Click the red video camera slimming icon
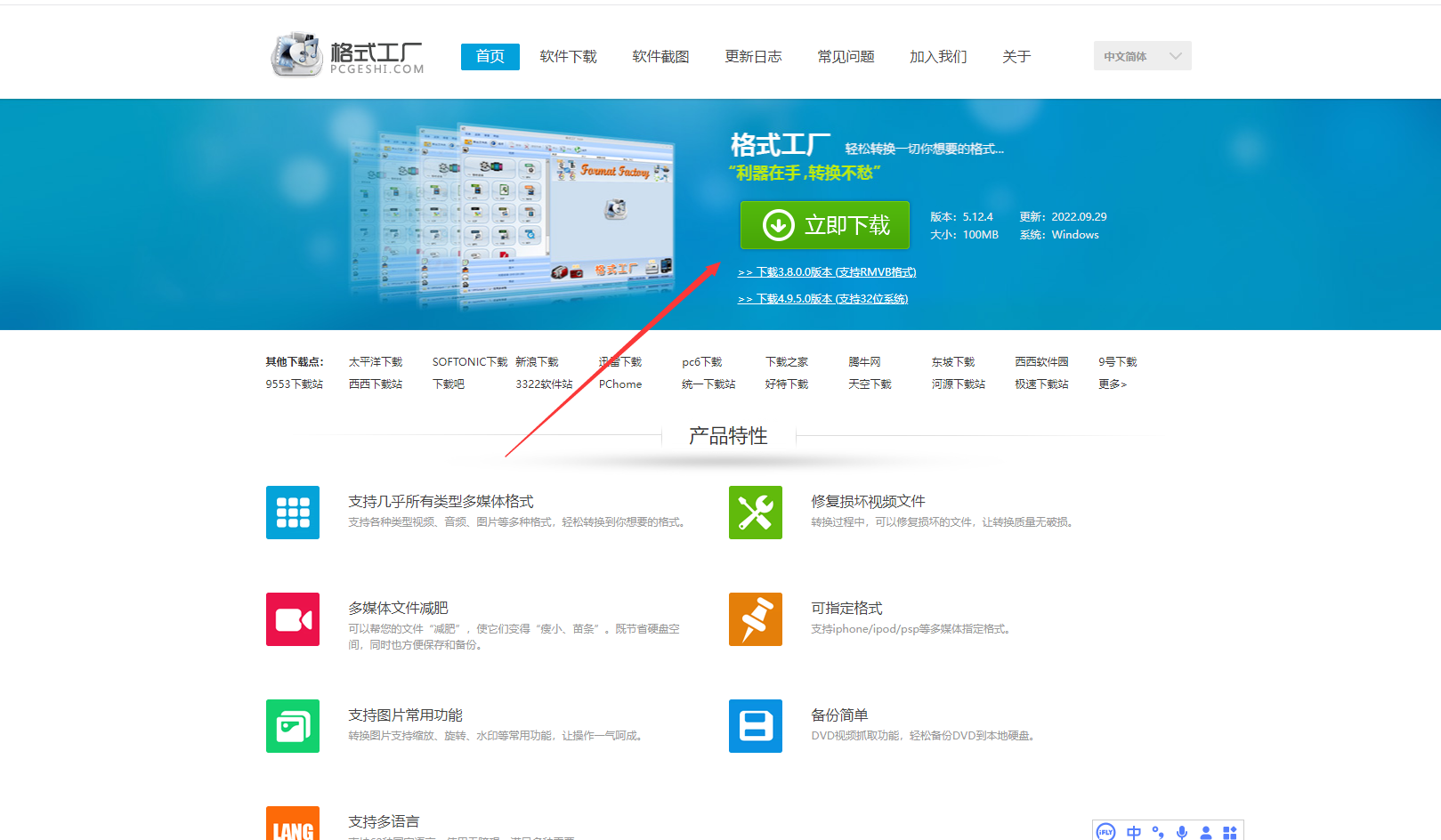The width and height of the screenshot is (1441, 840). [x=292, y=619]
